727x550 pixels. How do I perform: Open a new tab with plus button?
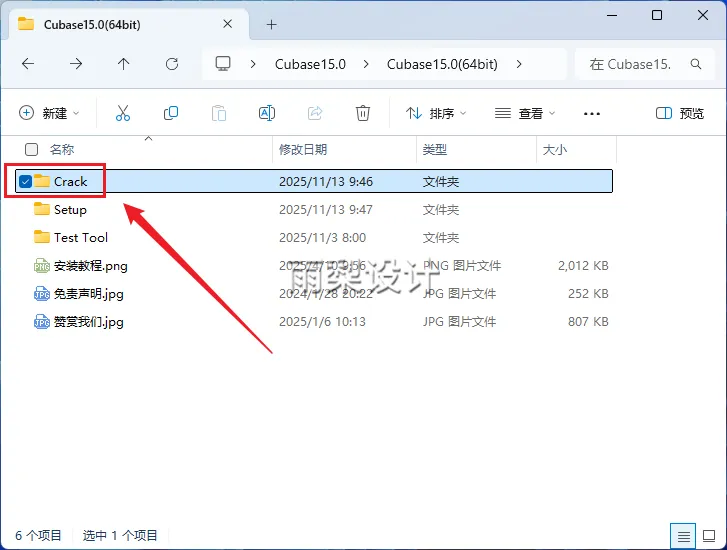(x=272, y=25)
